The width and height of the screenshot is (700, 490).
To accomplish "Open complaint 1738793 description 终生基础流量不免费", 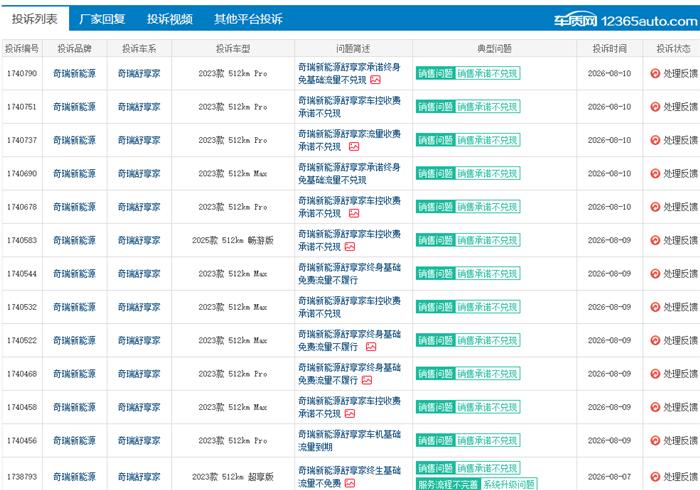I will (x=349, y=477).
